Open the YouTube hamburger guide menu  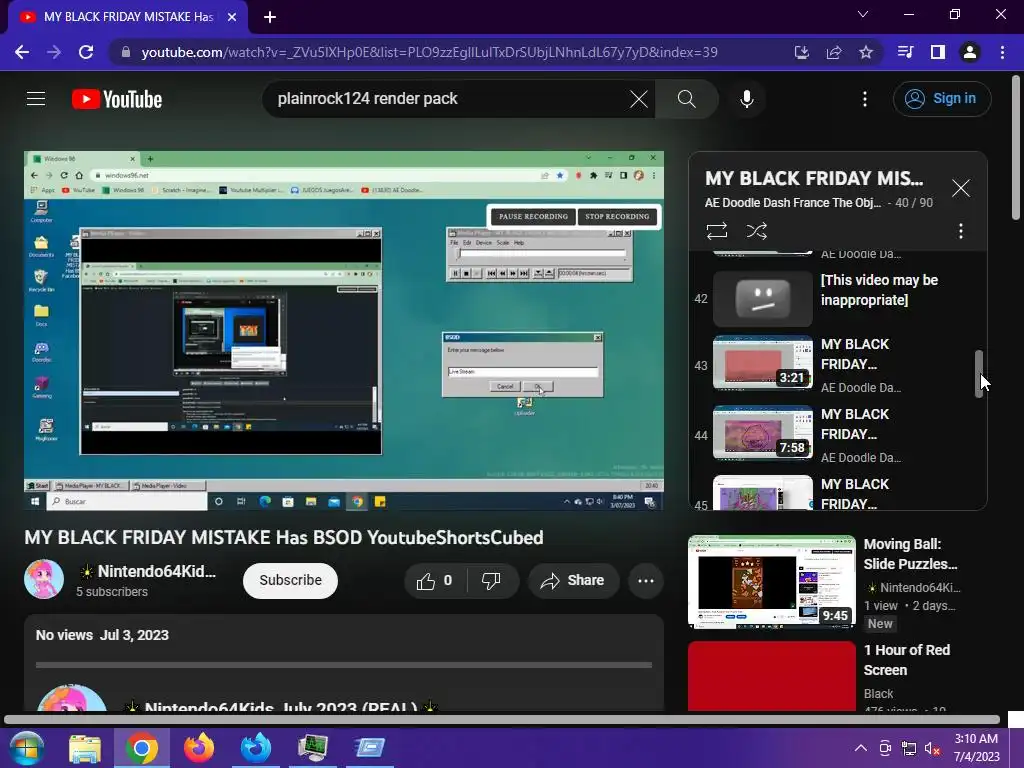click(36, 99)
